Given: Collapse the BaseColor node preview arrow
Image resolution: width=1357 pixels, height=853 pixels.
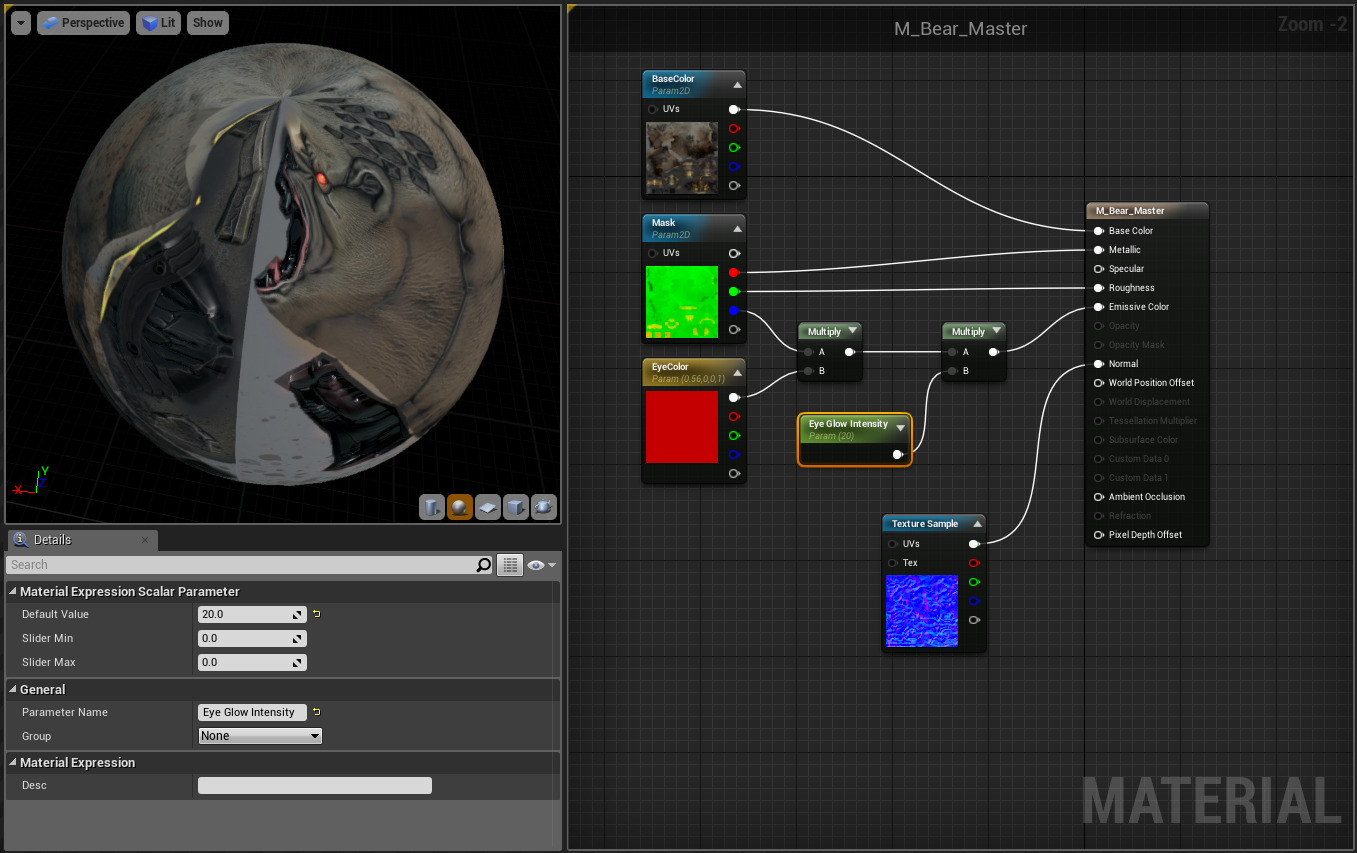Looking at the screenshot, I should (737, 84).
